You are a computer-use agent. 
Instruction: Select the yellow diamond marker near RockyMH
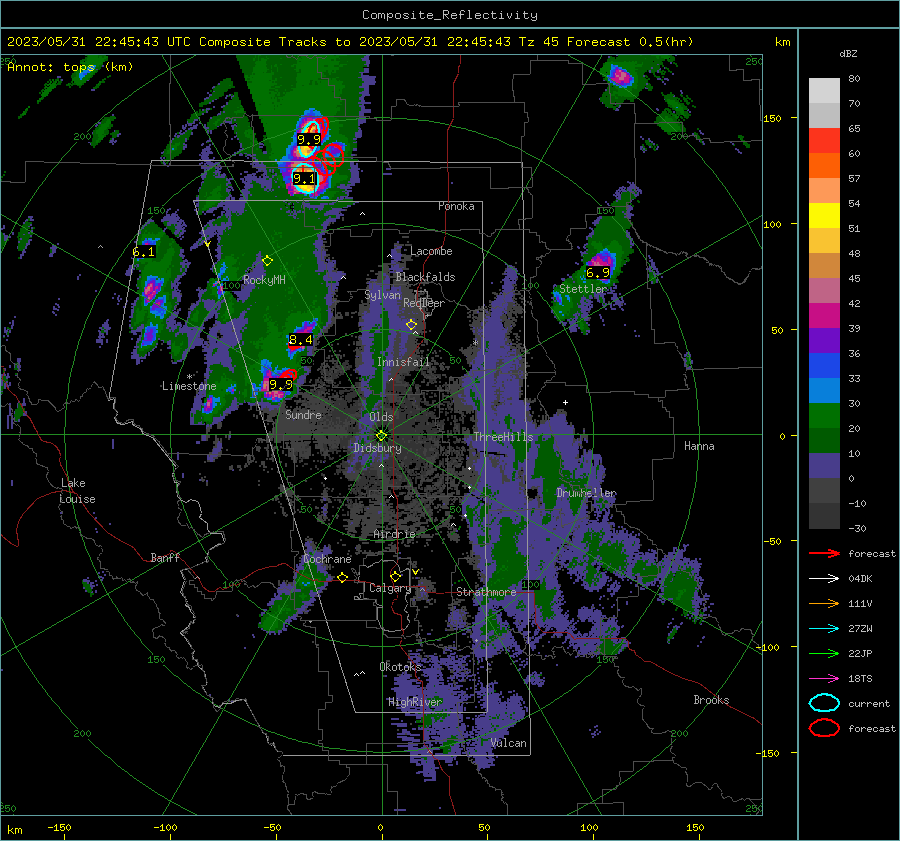pyautogui.click(x=267, y=261)
